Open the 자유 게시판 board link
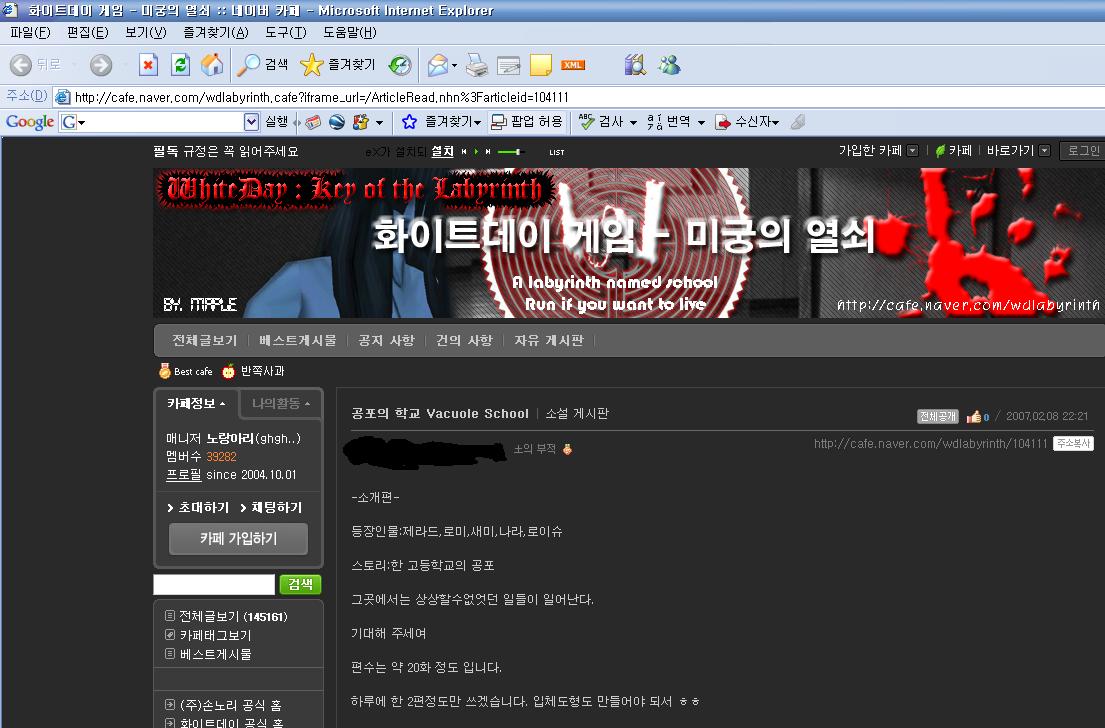 point(549,340)
